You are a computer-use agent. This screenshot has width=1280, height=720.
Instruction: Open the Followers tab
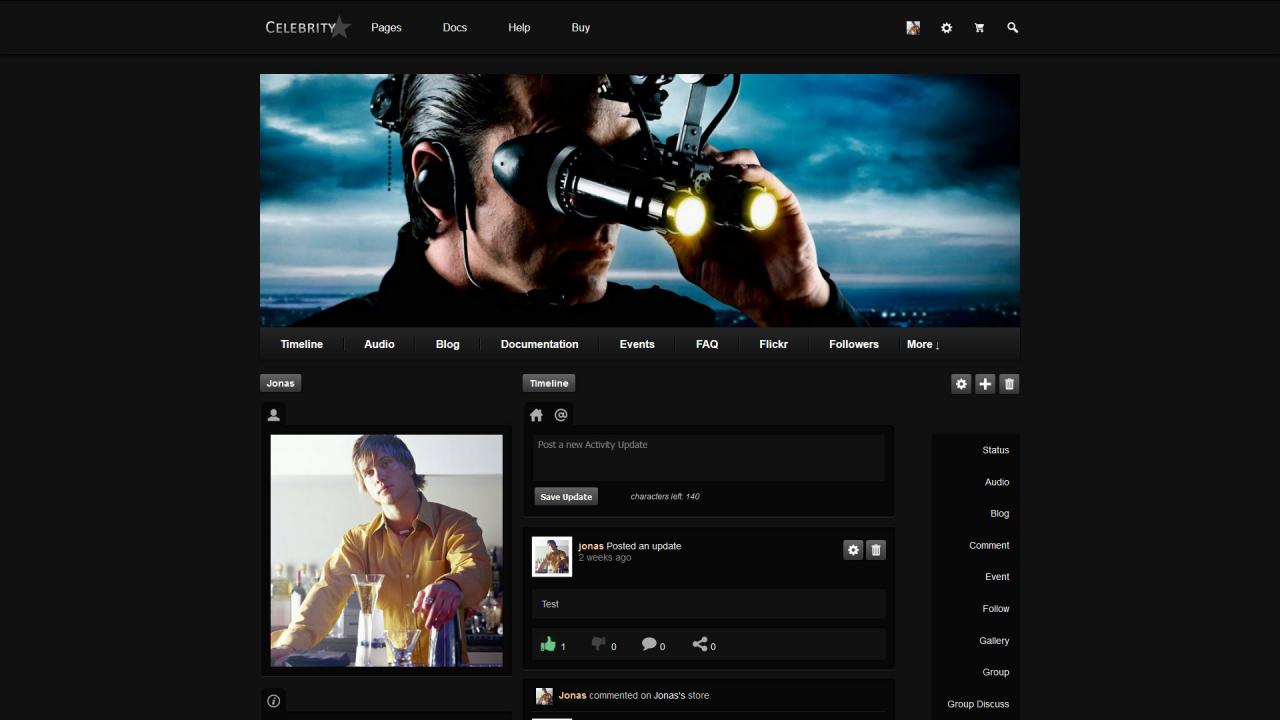pyautogui.click(x=853, y=344)
